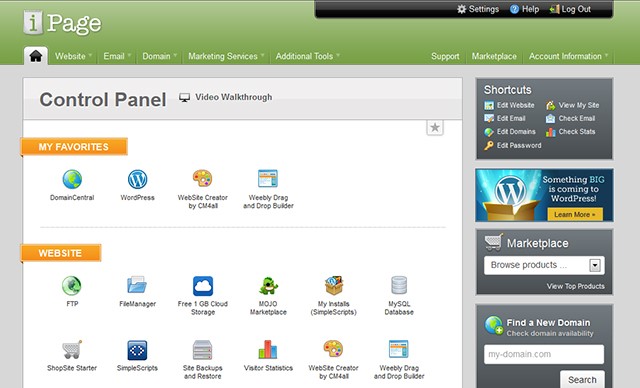Expand the Account Information menu
The width and height of the screenshot is (640, 388).
point(568,56)
